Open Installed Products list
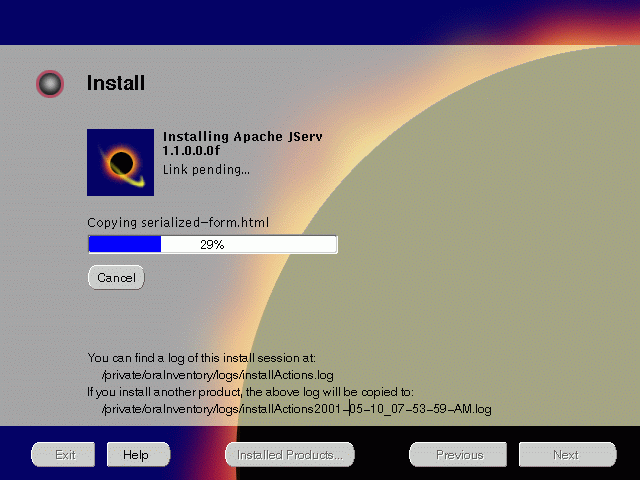This screenshot has height=480, width=640. click(290, 454)
